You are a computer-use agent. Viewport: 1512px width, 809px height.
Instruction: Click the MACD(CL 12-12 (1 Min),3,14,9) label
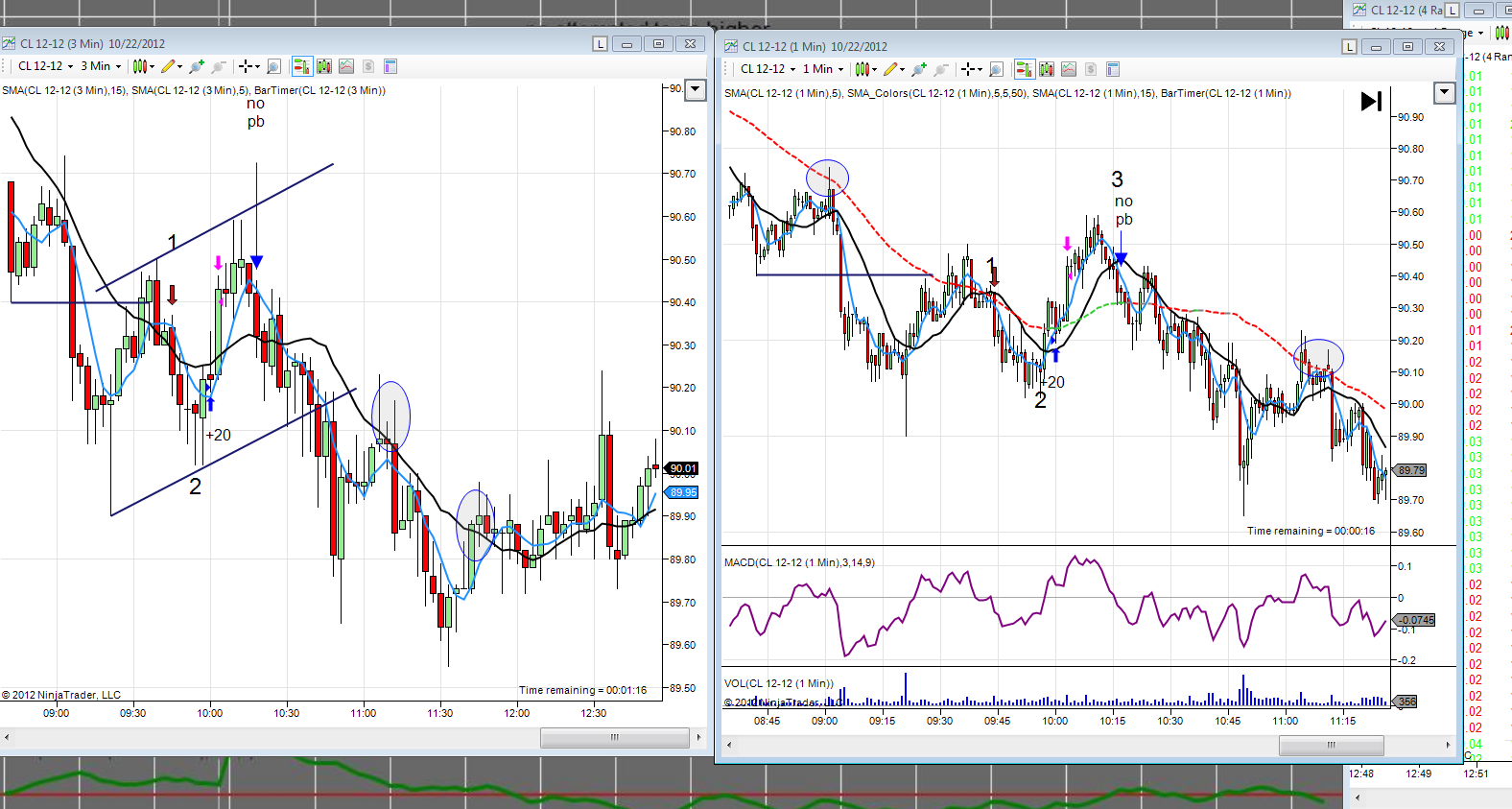tap(799, 562)
